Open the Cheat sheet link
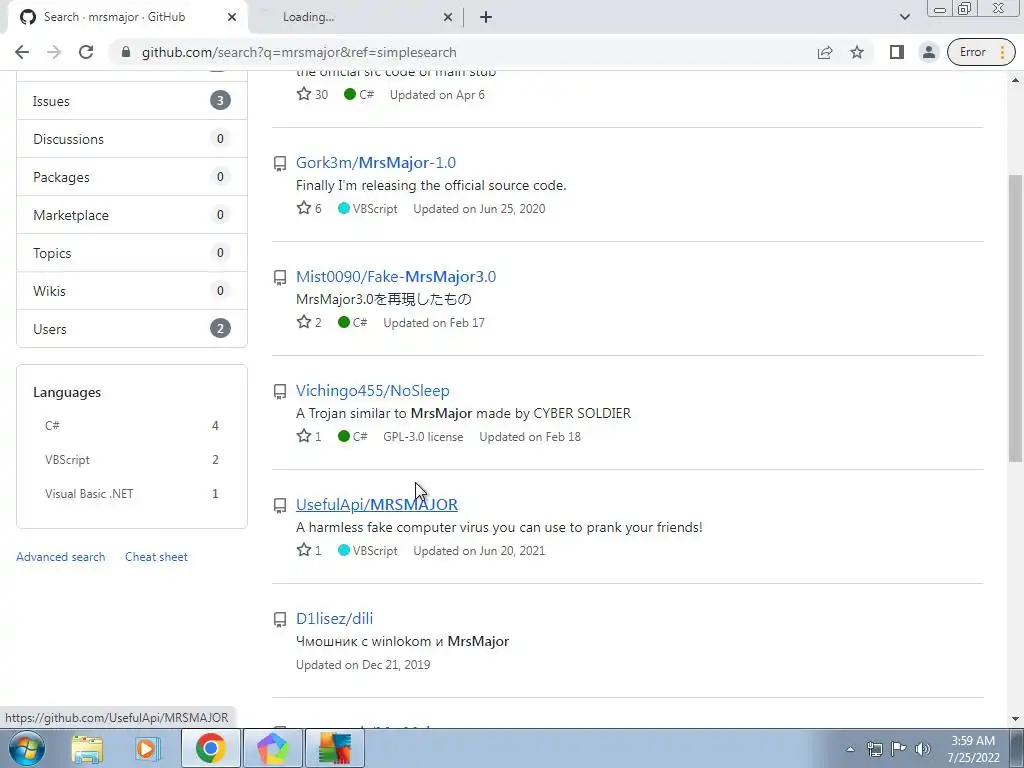 click(x=156, y=557)
